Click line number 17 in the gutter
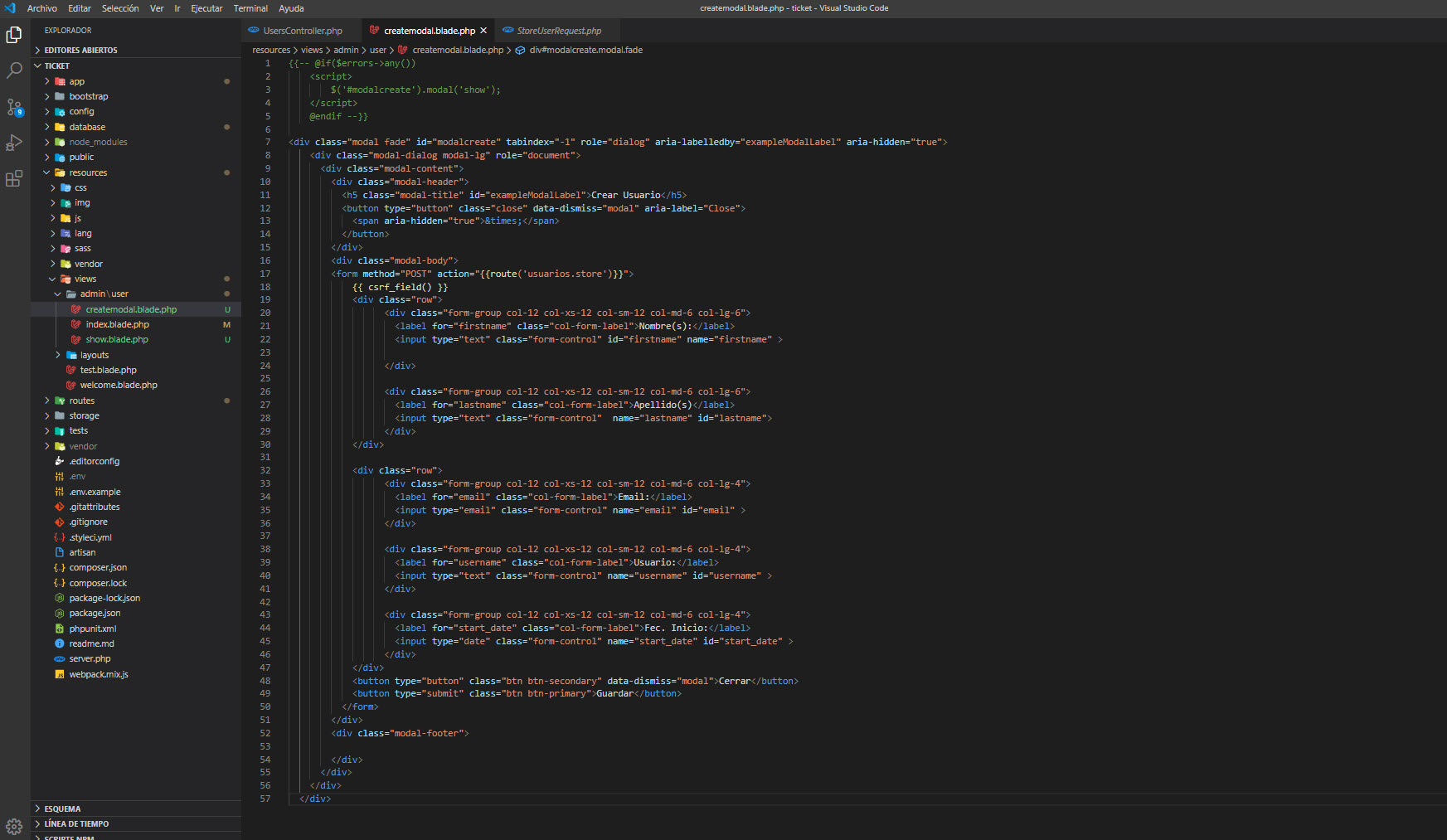The image size is (1447, 840). coord(265,274)
